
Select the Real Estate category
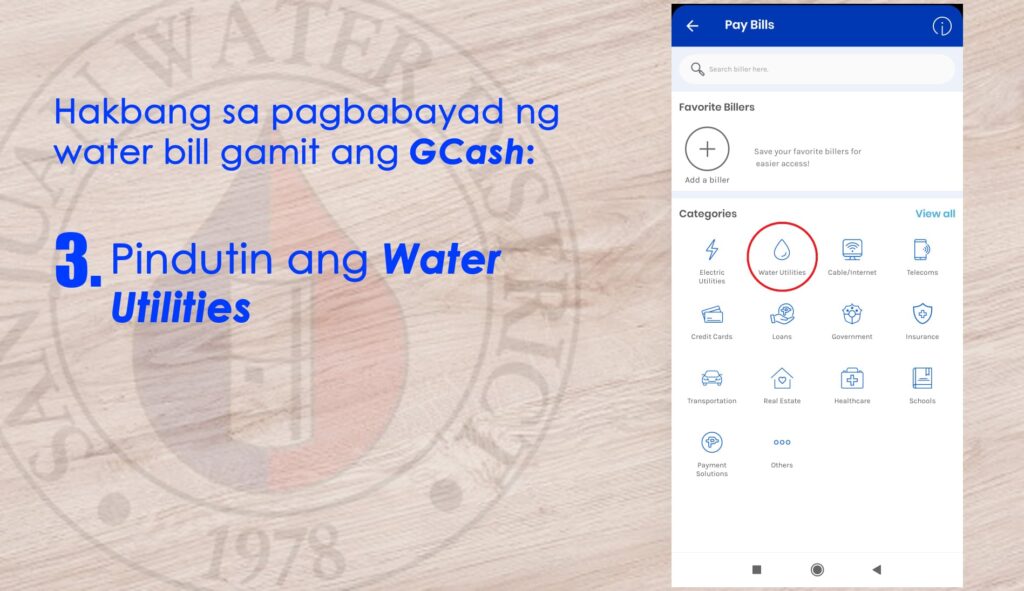782,386
